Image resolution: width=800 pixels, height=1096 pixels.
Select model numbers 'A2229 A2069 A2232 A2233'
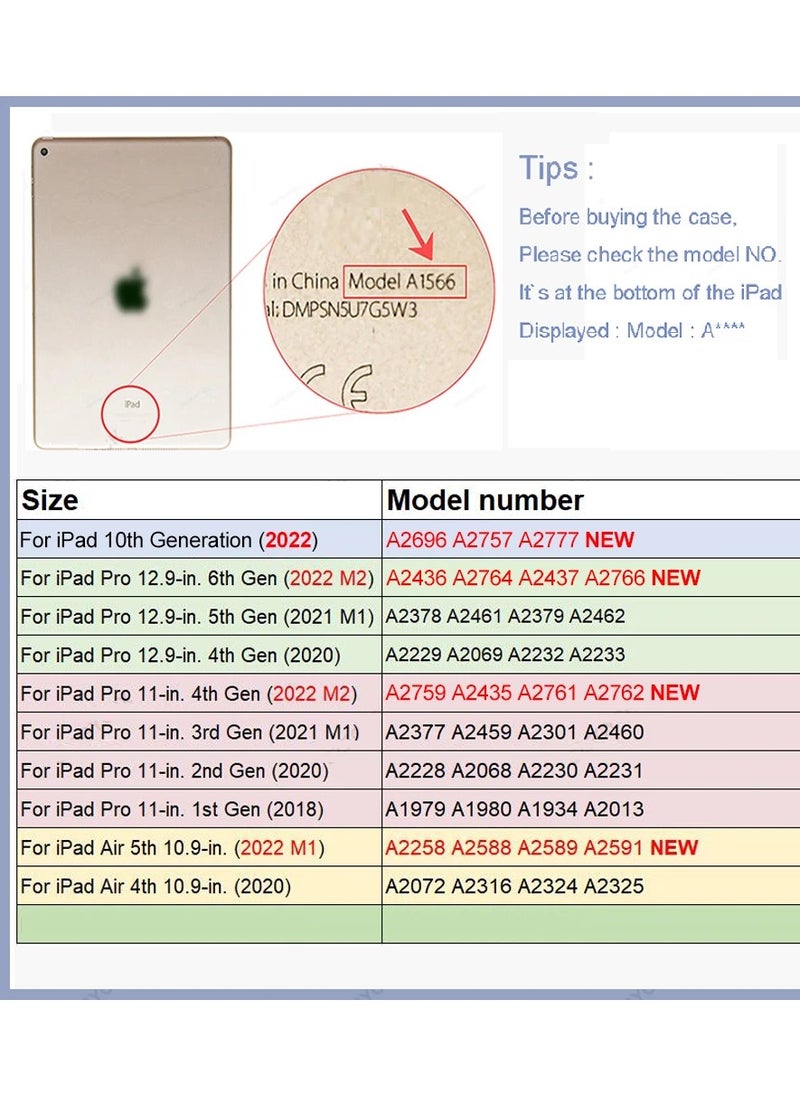click(505, 654)
